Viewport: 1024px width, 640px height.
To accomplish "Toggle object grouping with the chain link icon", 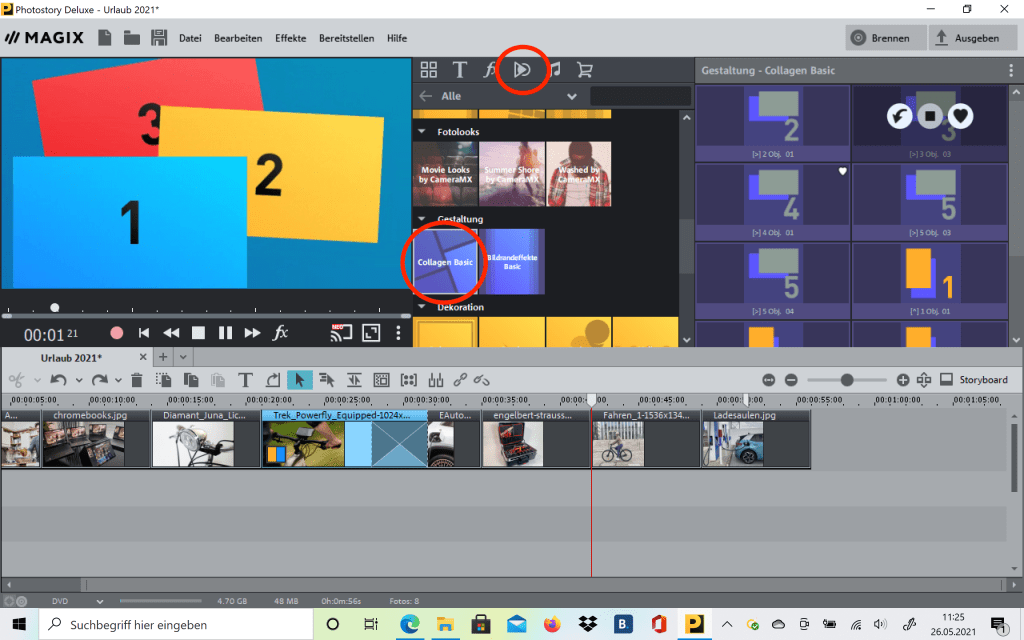I will [x=460, y=380].
